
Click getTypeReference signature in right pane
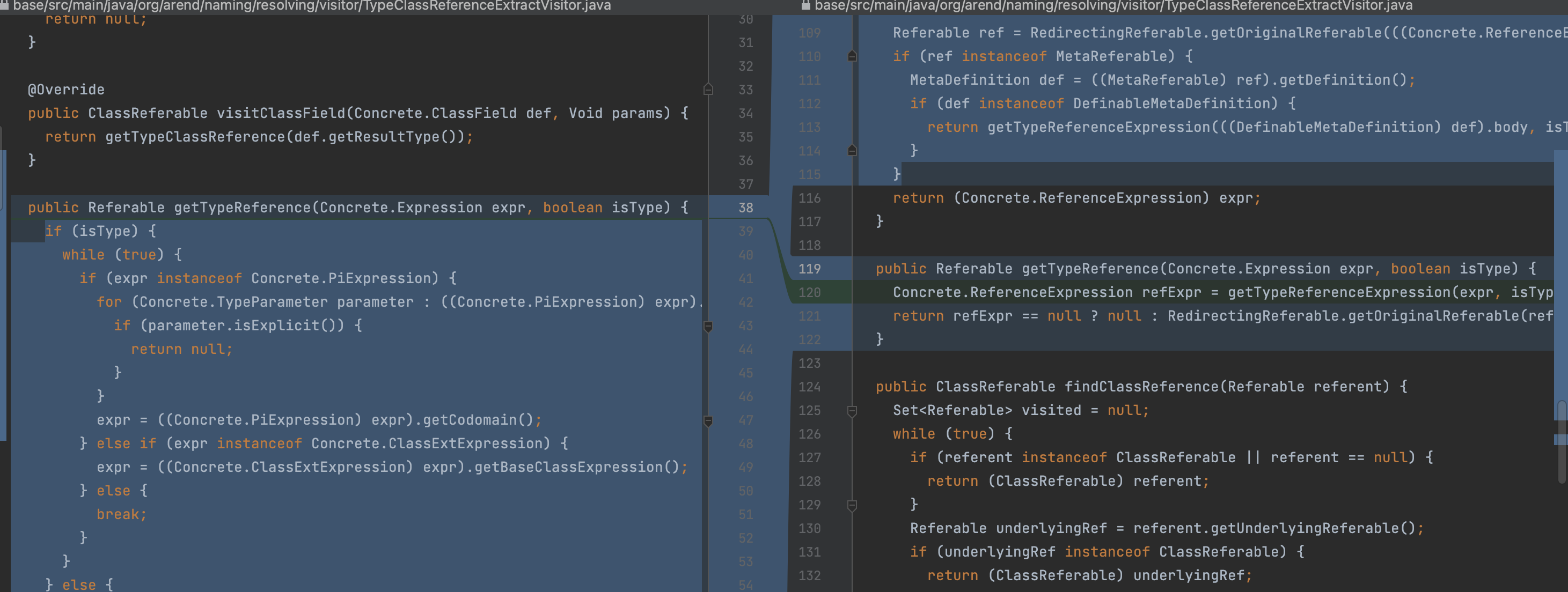[x=1205, y=269]
